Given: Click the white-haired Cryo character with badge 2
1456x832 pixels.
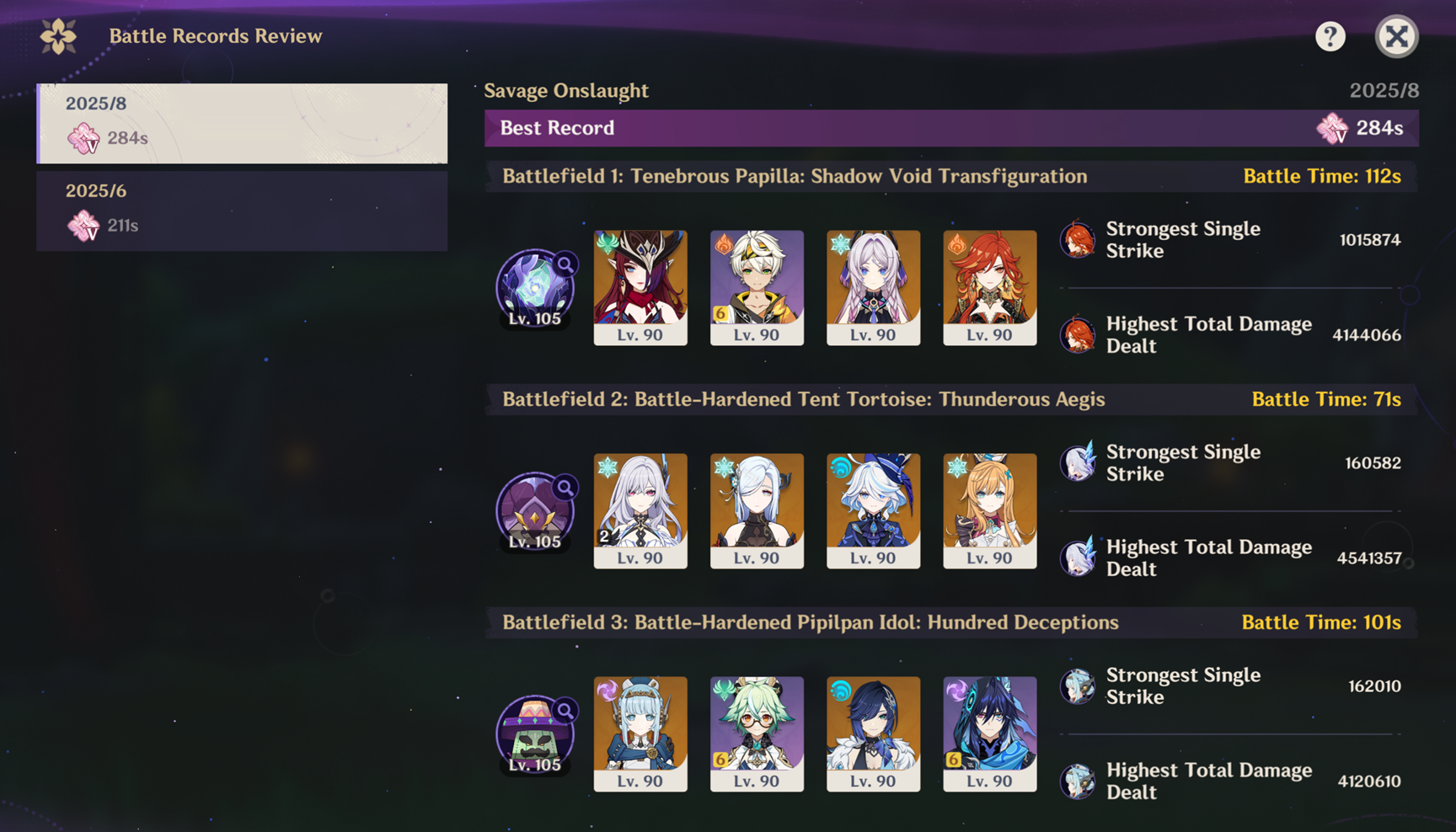Looking at the screenshot, I should 640,510.
